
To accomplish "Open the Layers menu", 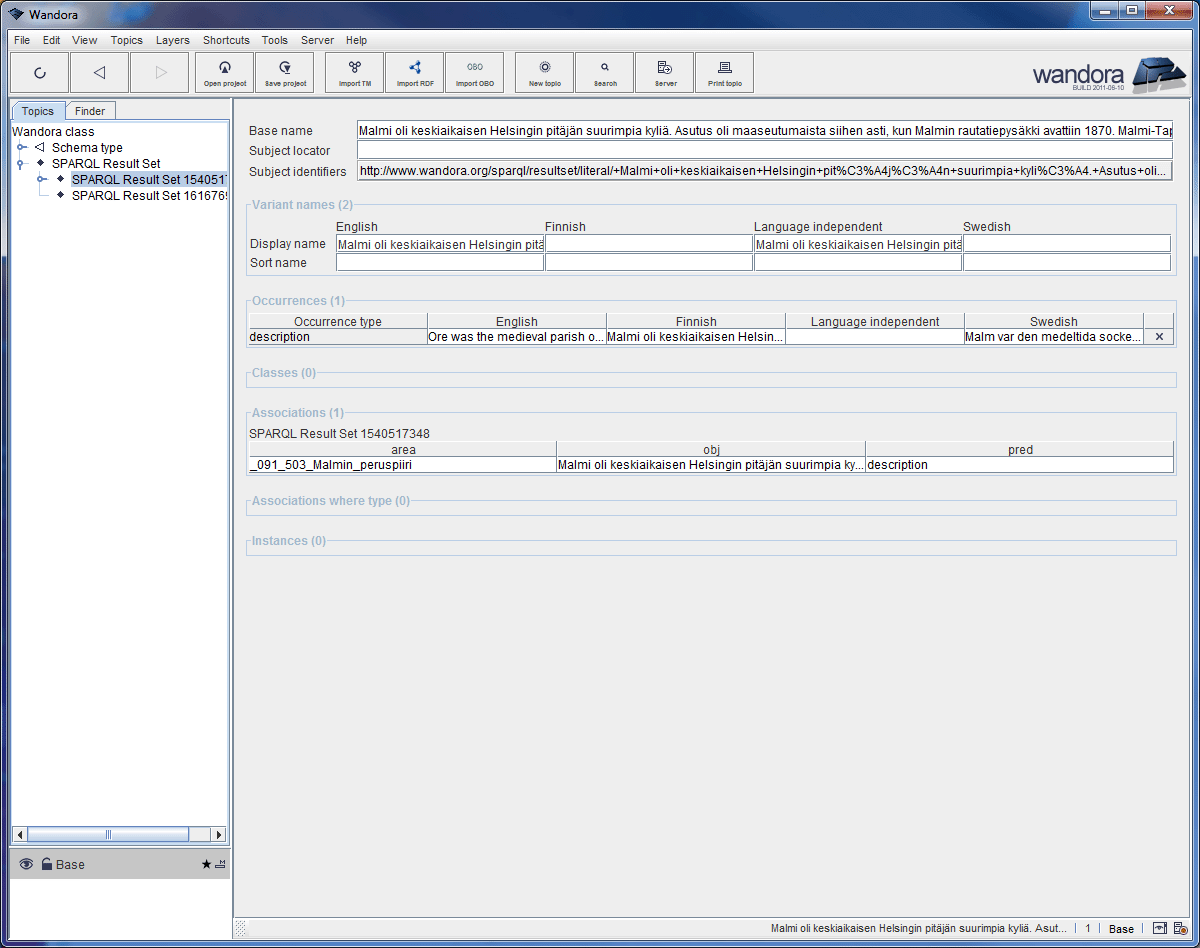I will (172, 40).
